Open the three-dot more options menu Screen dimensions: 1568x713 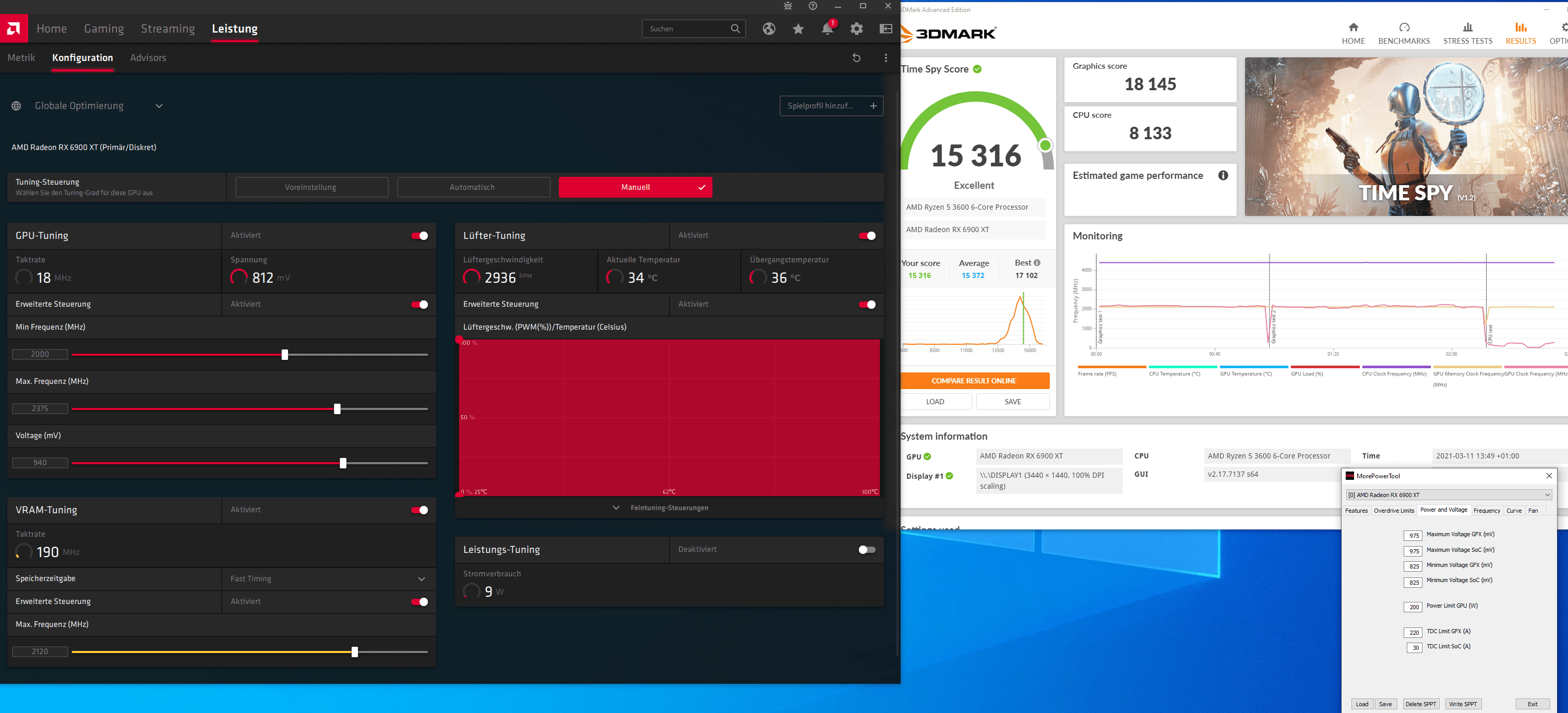coord(885,58)
